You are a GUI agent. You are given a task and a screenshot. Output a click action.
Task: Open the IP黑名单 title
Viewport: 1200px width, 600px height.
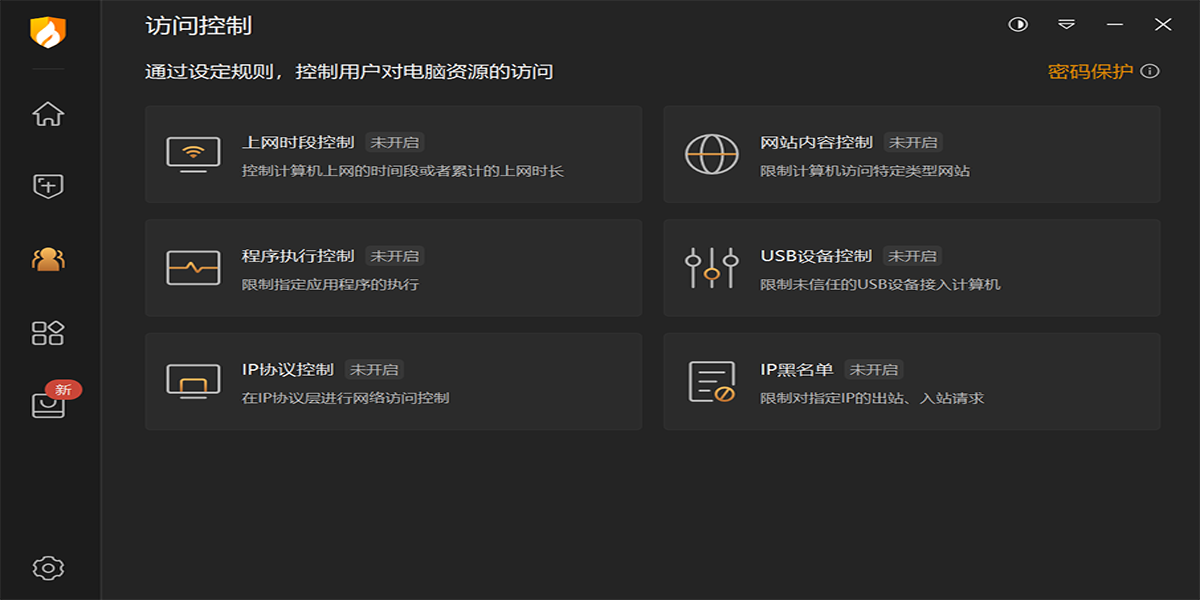[x=797, y=369]
